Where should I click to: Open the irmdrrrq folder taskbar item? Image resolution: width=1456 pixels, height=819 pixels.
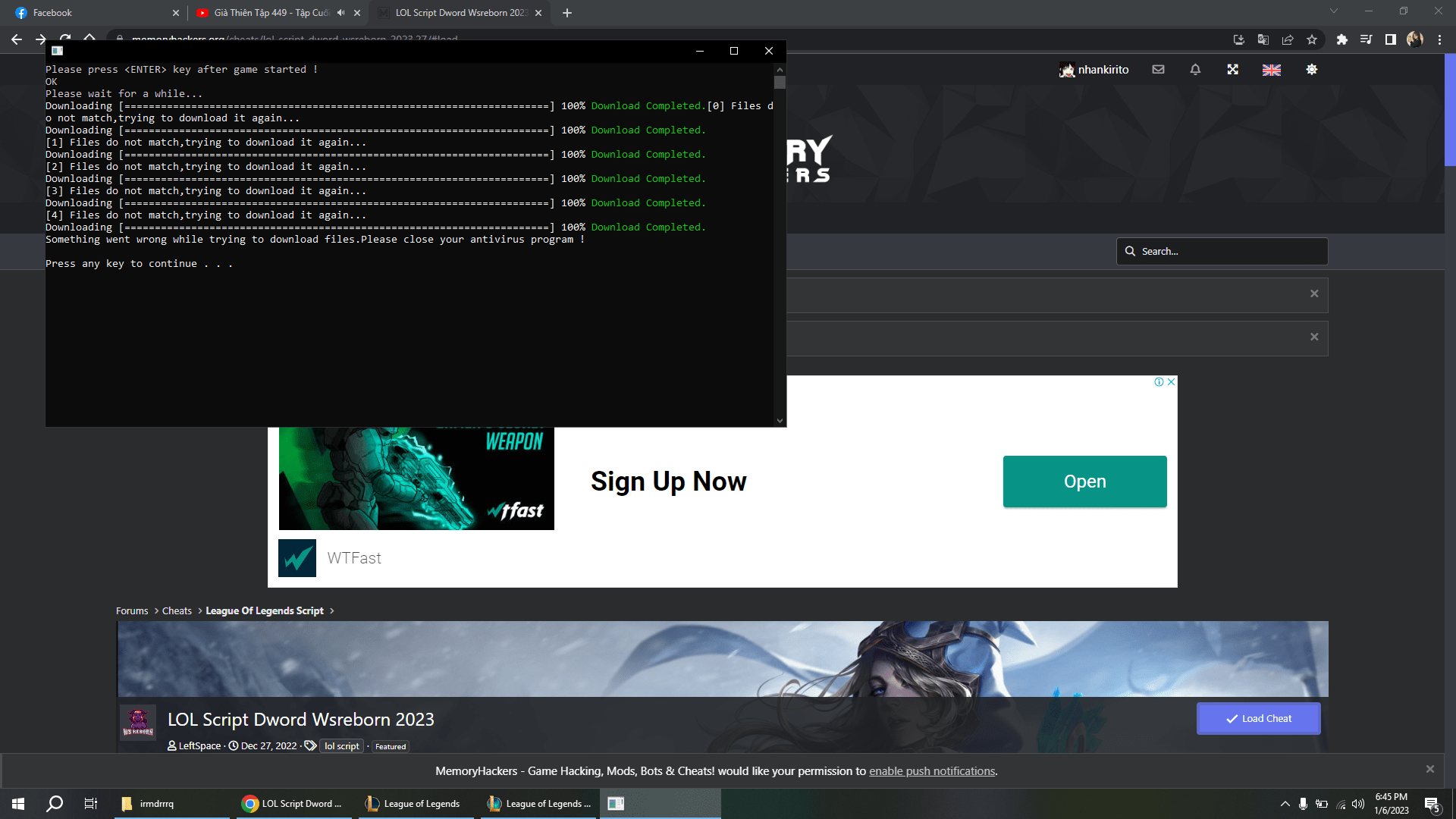tap(172, 804)
